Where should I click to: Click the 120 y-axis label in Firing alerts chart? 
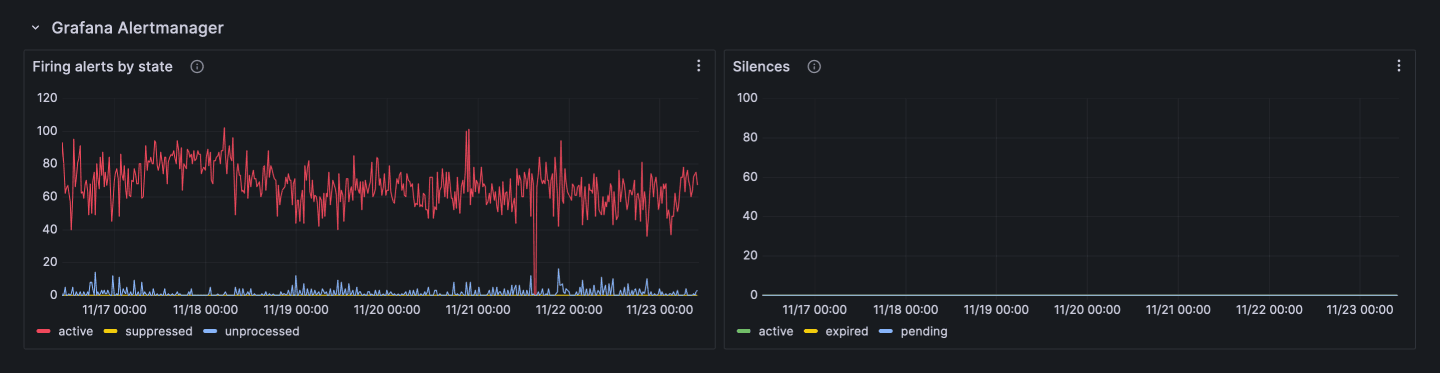pos(47,98)
